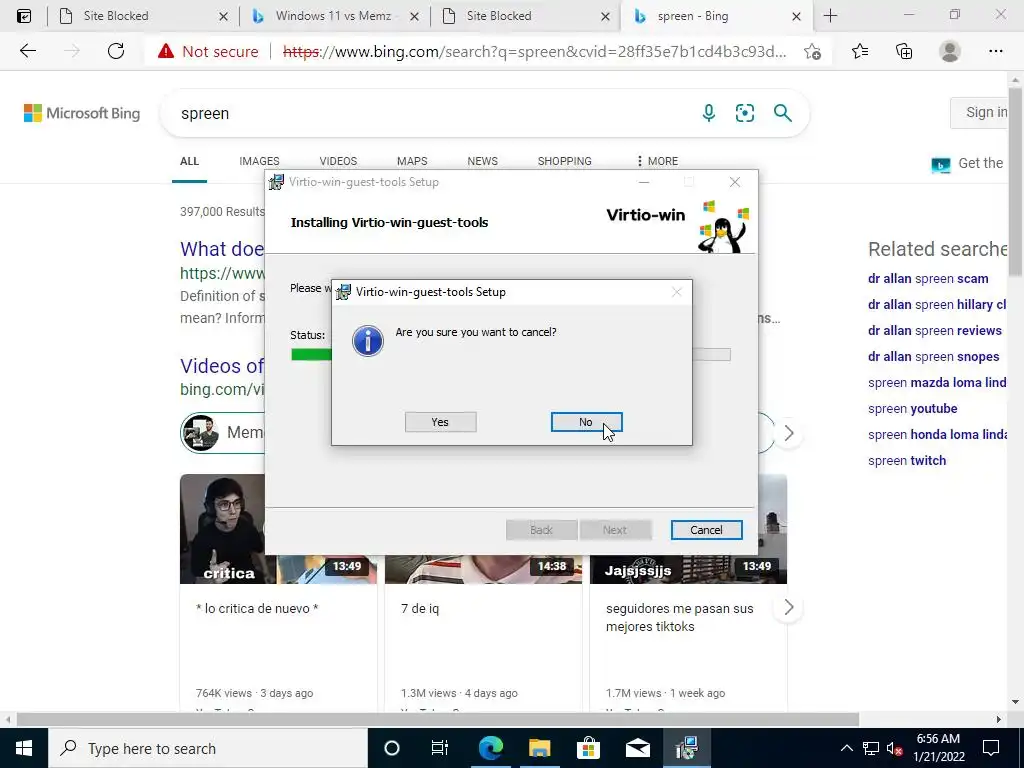Advance filter chips with right chevron

pyautogui.click(x=788, y=433)
